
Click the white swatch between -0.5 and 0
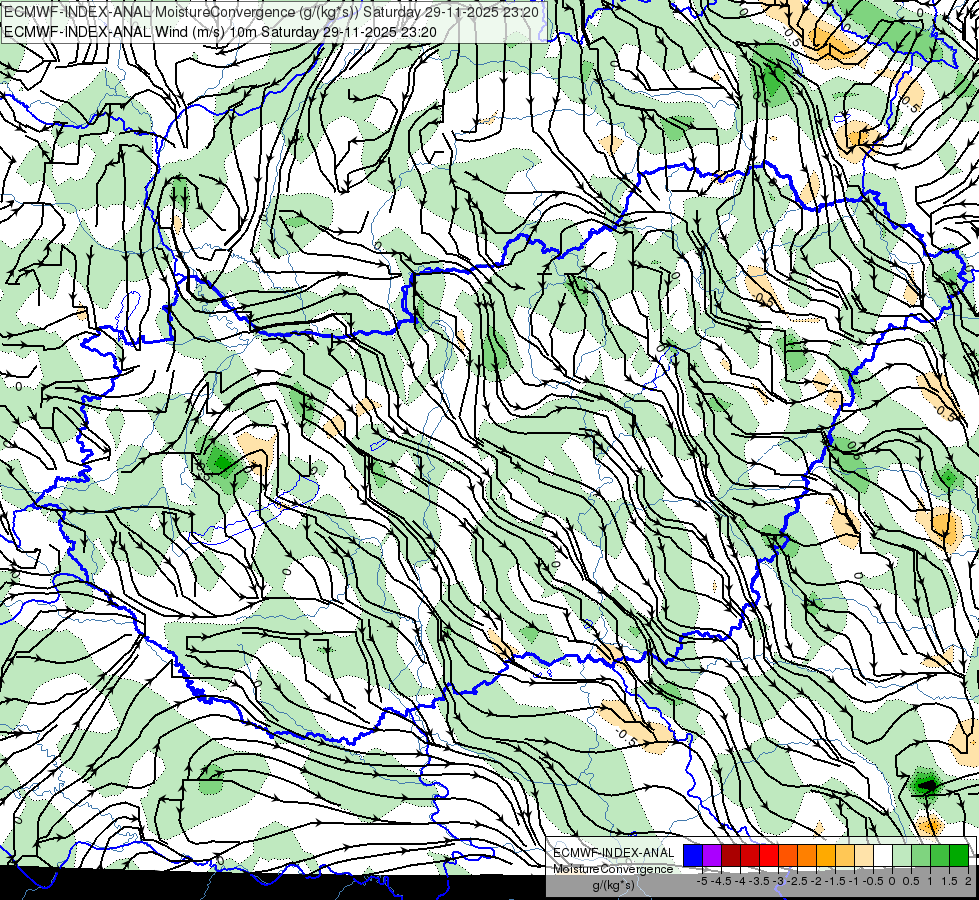pos(883,855)
